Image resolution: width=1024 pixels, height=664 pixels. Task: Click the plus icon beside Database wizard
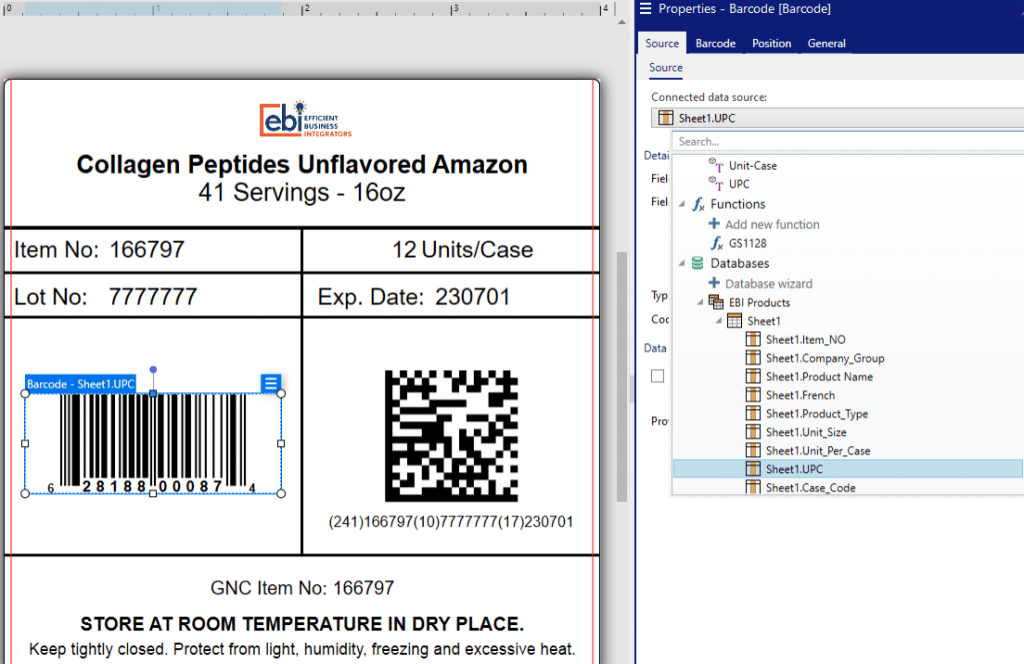click(x=714, y=283)
